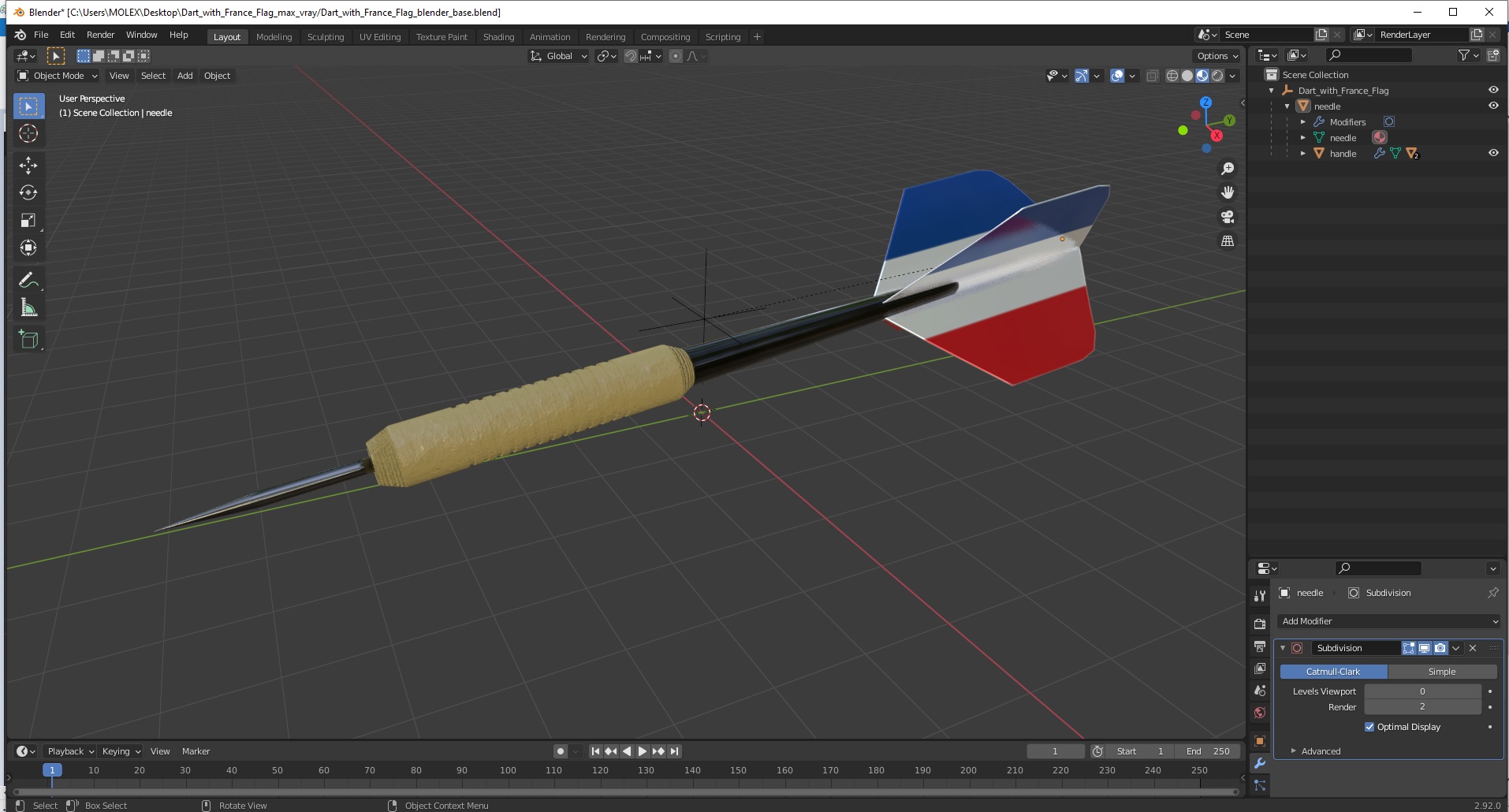Image resolution: width=1509 pixels, height=812 pixels.
Task: Collapse the Subdivision modifier panel
Action: (1283, 648)
